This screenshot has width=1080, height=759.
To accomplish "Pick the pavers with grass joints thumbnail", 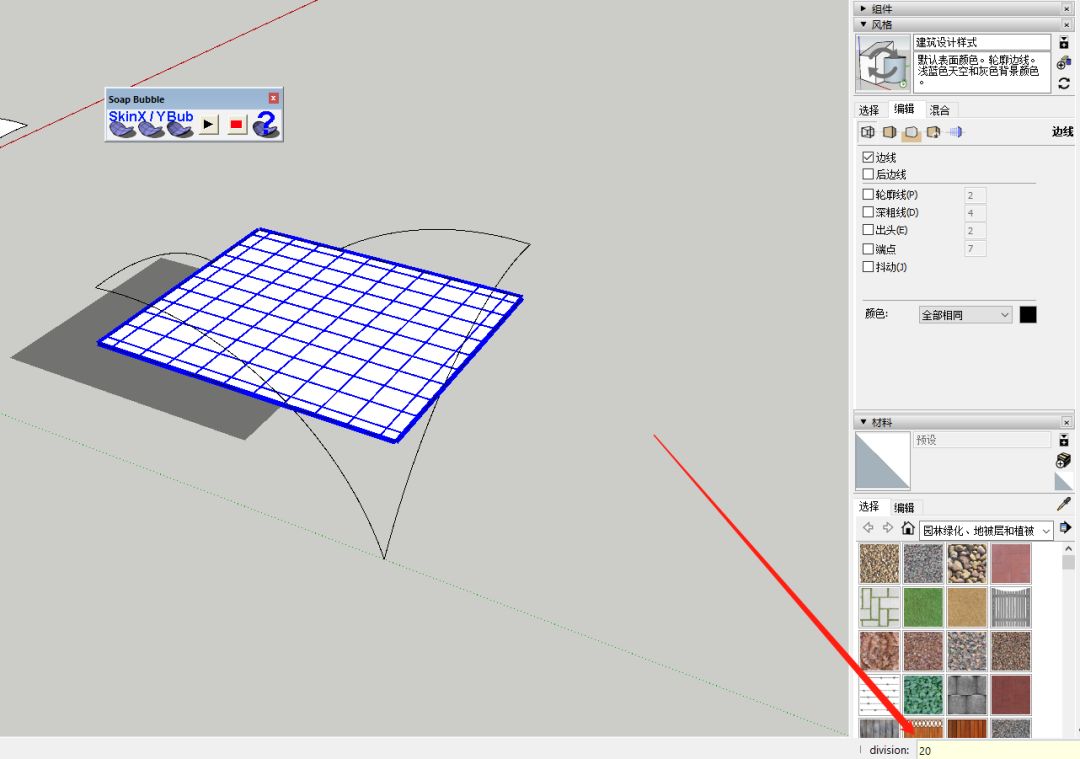I will pos(880,607).
